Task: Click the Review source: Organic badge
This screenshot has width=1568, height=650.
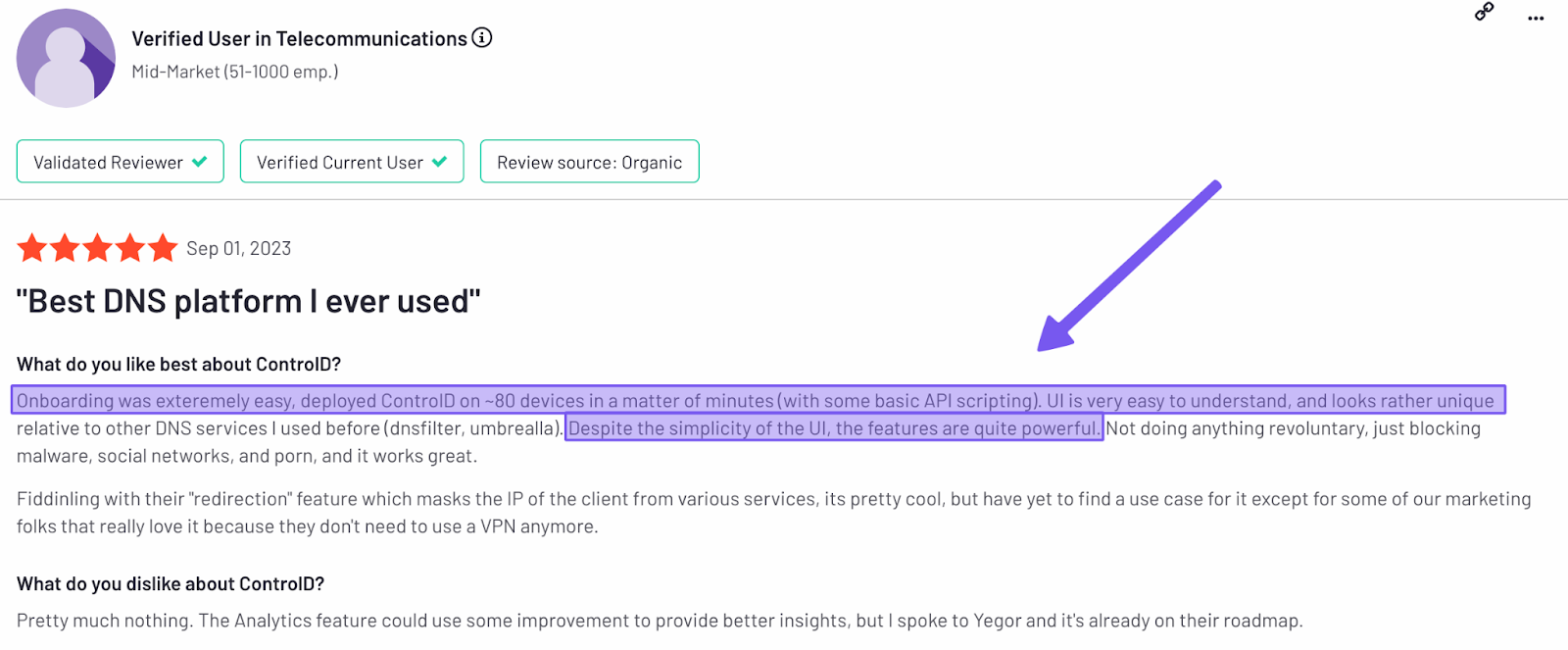Action: 589,162
